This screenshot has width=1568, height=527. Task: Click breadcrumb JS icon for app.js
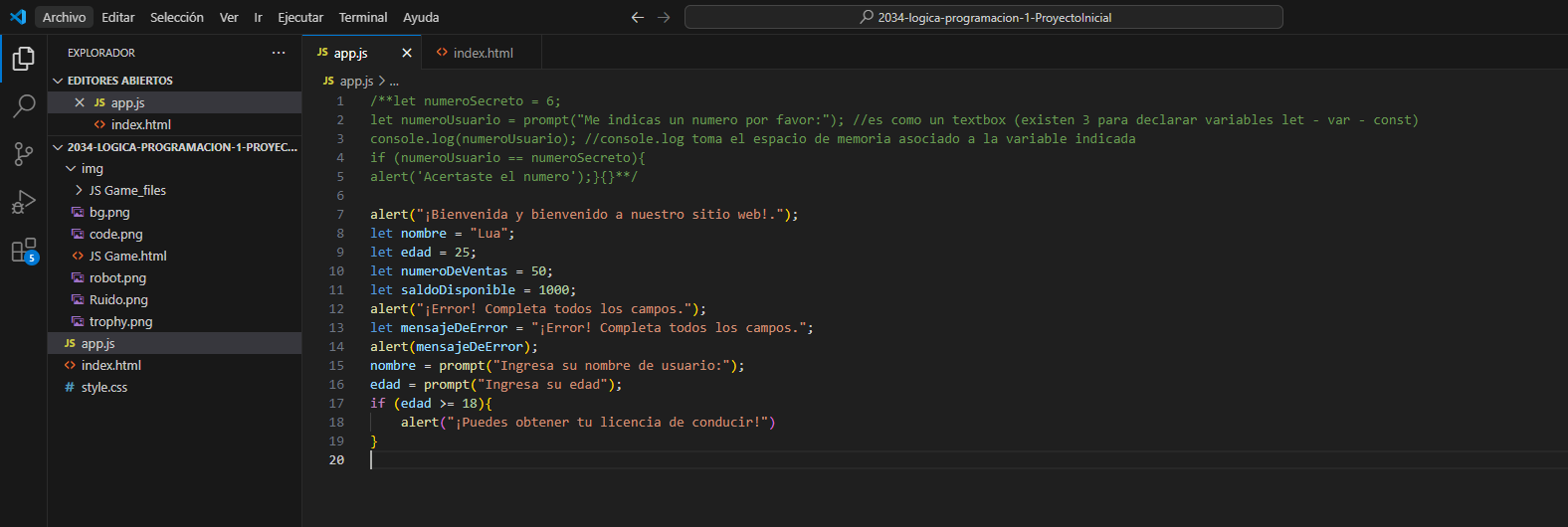[x=328, y=81]
